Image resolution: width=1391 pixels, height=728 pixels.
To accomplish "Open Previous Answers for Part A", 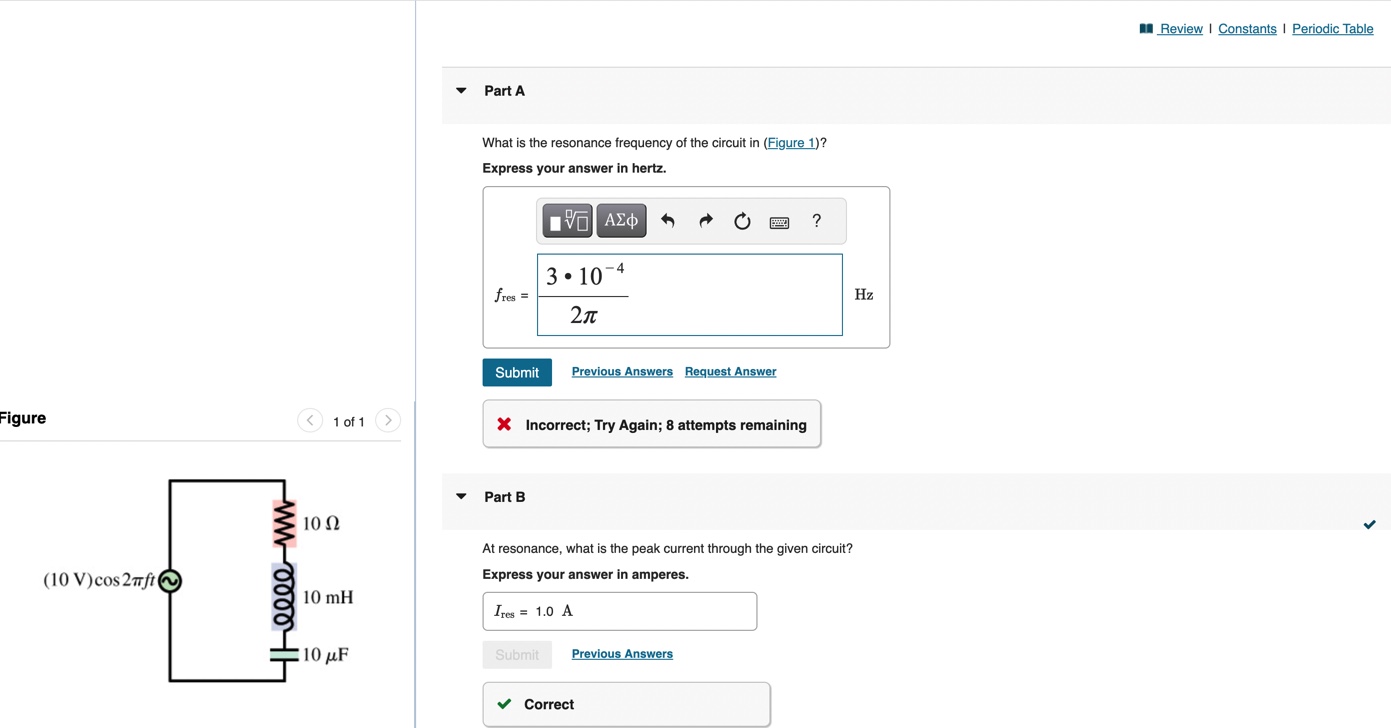I will (x=622, y=372).
